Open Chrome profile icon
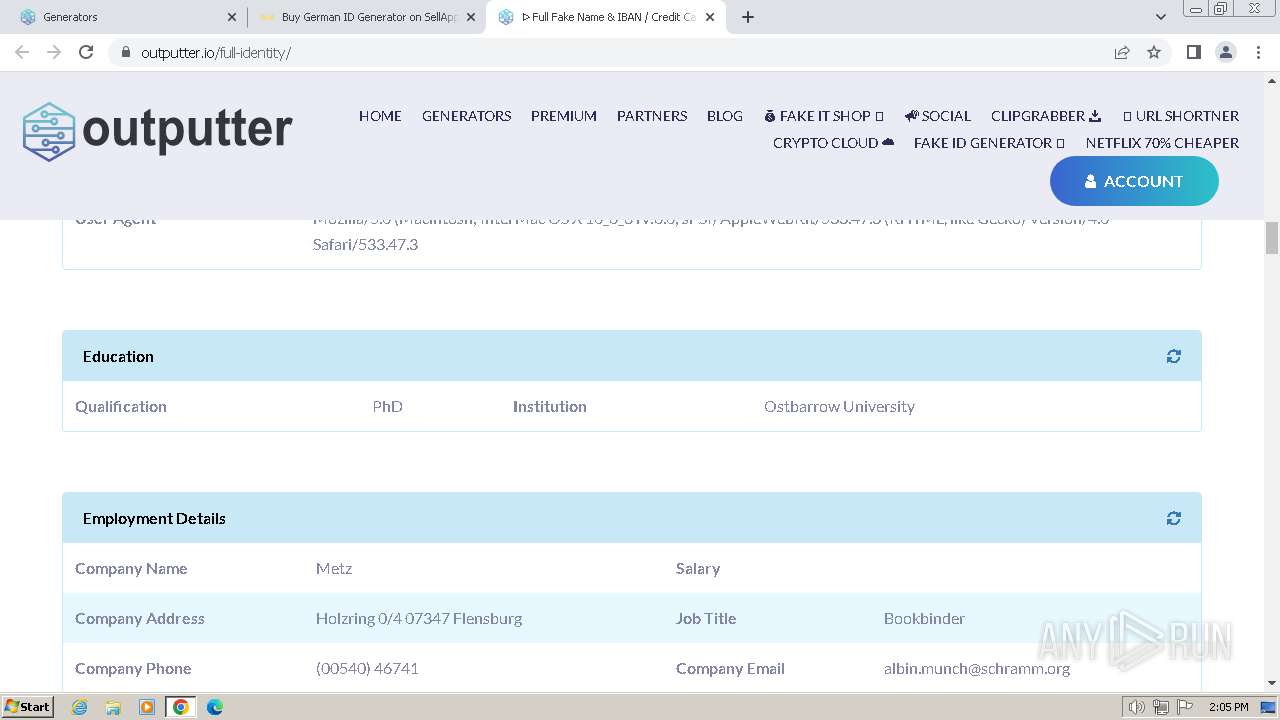 click(1226, 52)
